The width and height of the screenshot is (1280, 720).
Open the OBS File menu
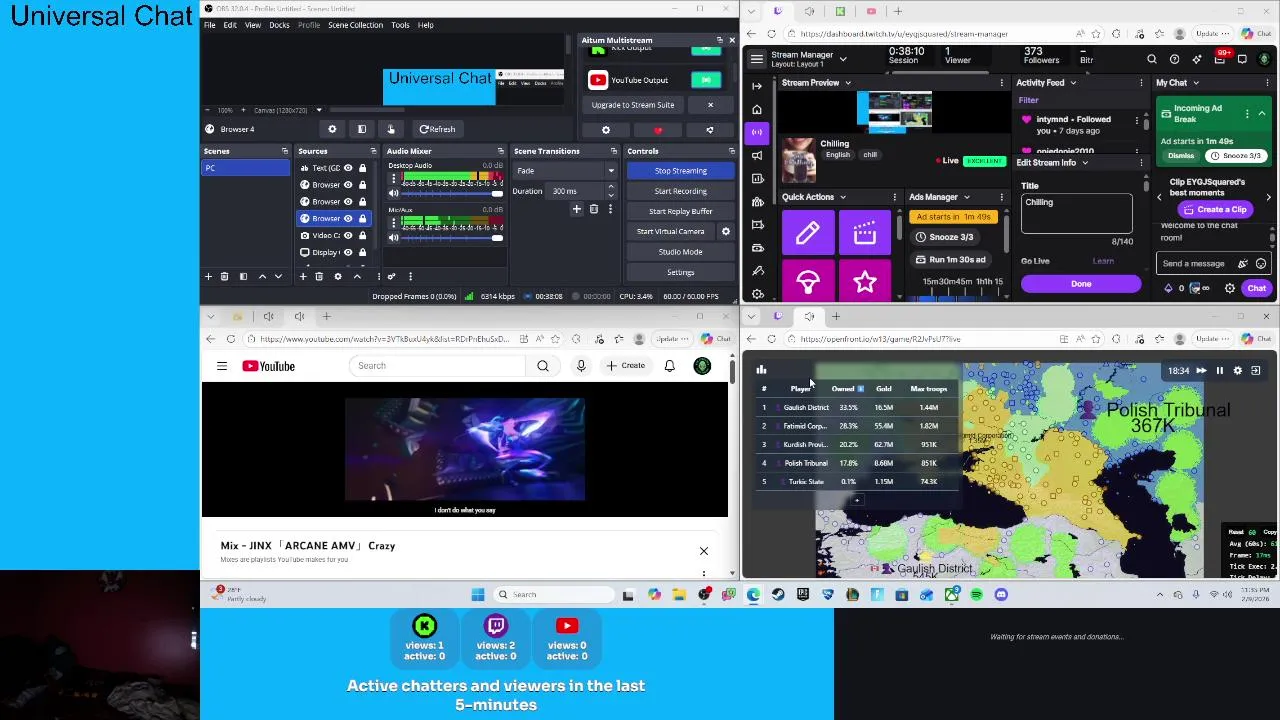pos(210,25)
